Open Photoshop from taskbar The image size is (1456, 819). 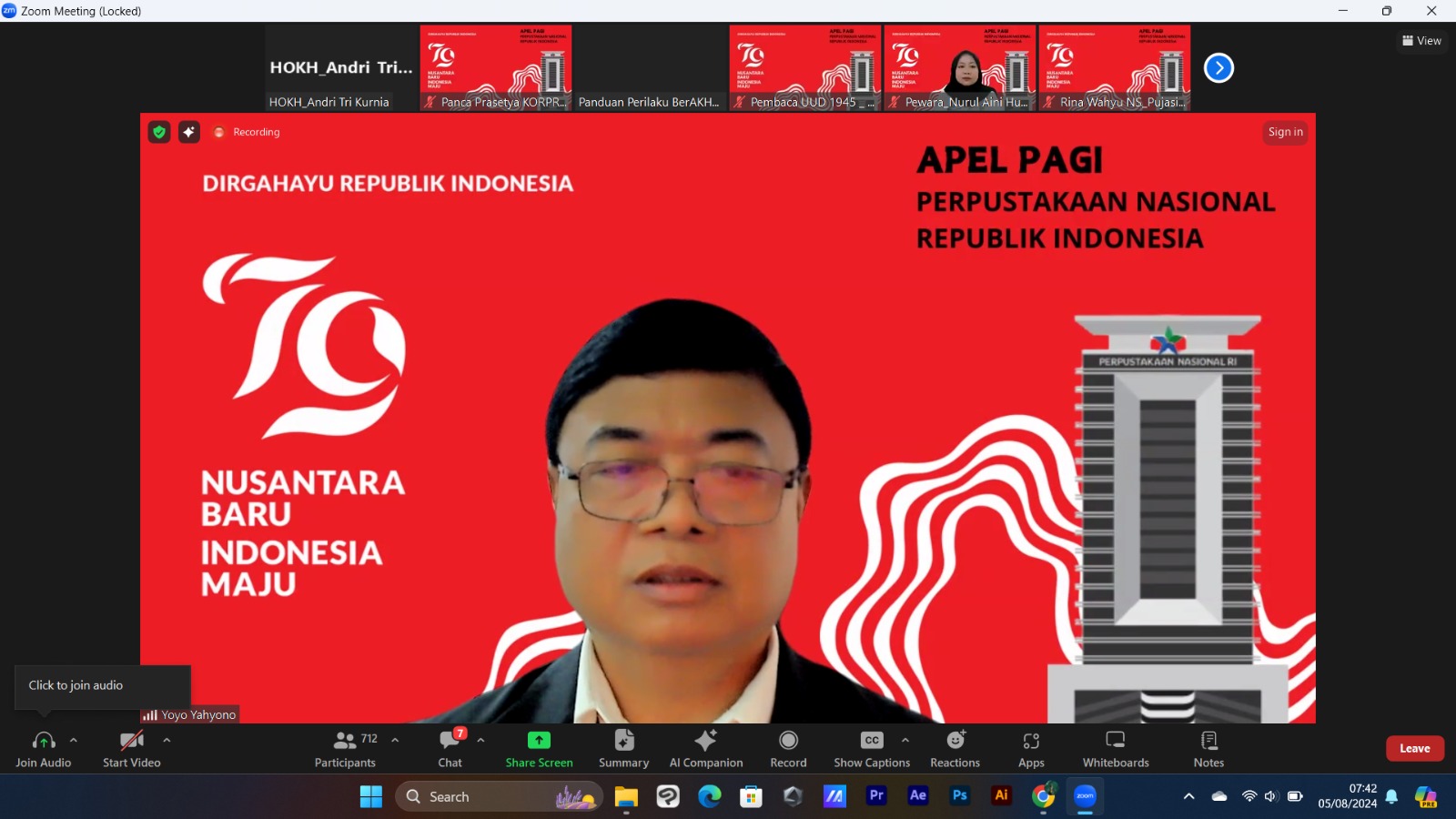coord(960,795)
